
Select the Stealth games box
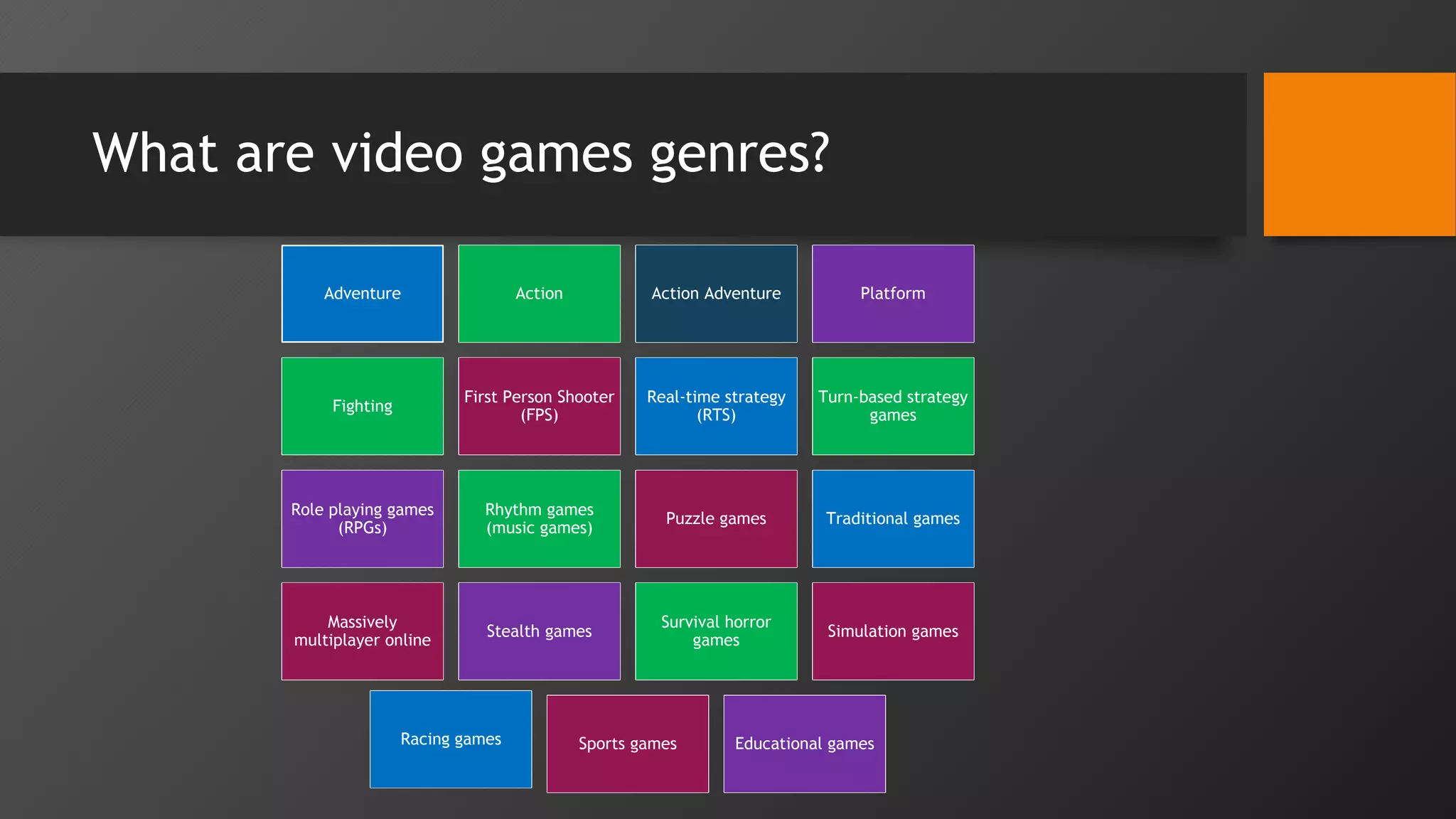point(539,631)
